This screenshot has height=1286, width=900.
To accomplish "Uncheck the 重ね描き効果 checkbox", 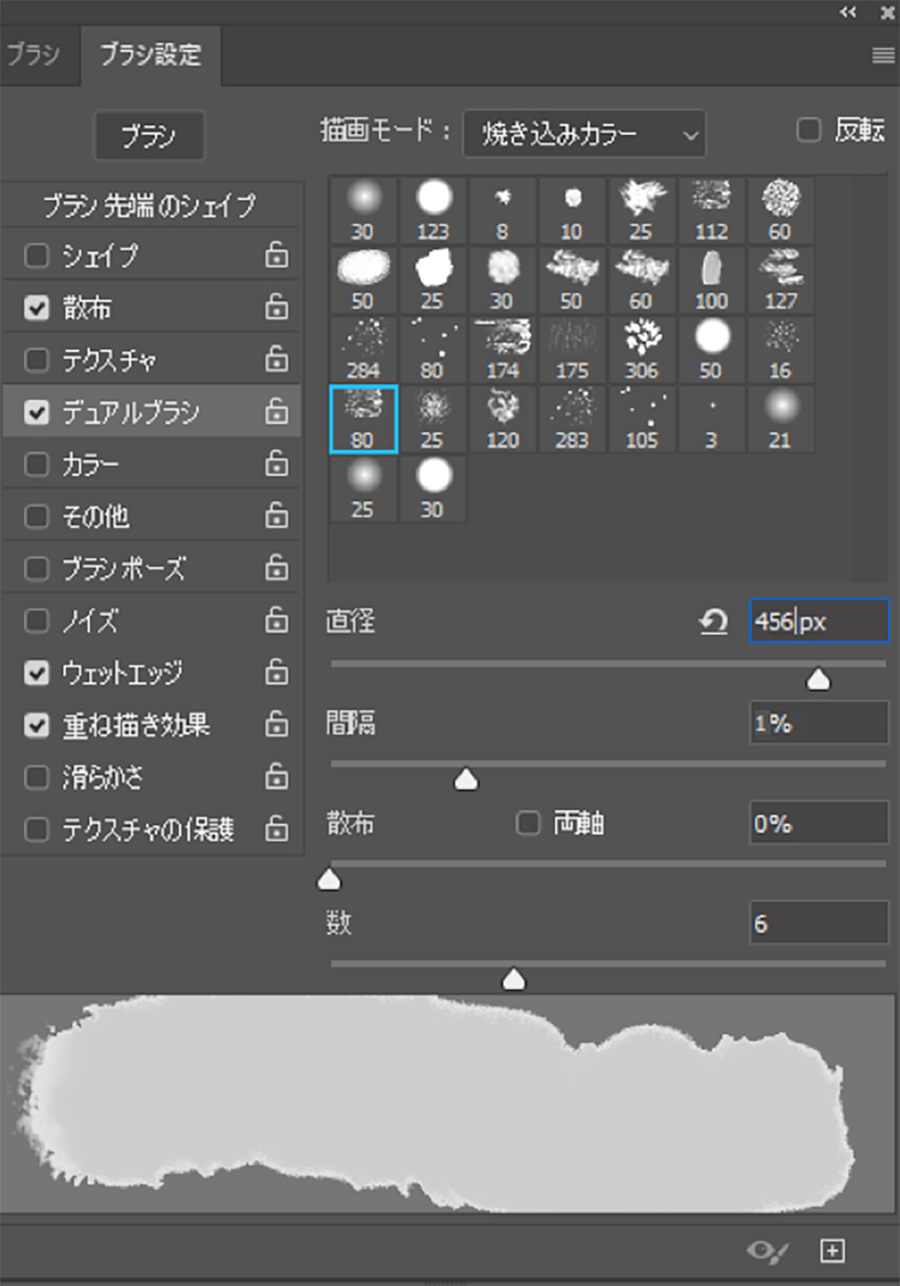I will (36, 725).
